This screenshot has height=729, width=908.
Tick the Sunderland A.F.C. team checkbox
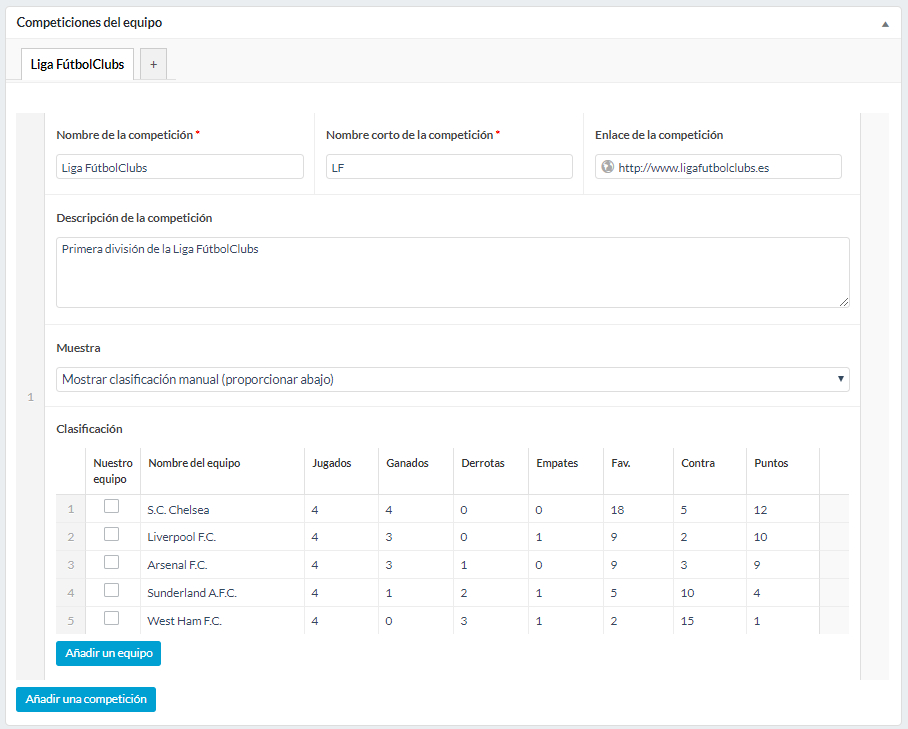click(x=111, y=590)
